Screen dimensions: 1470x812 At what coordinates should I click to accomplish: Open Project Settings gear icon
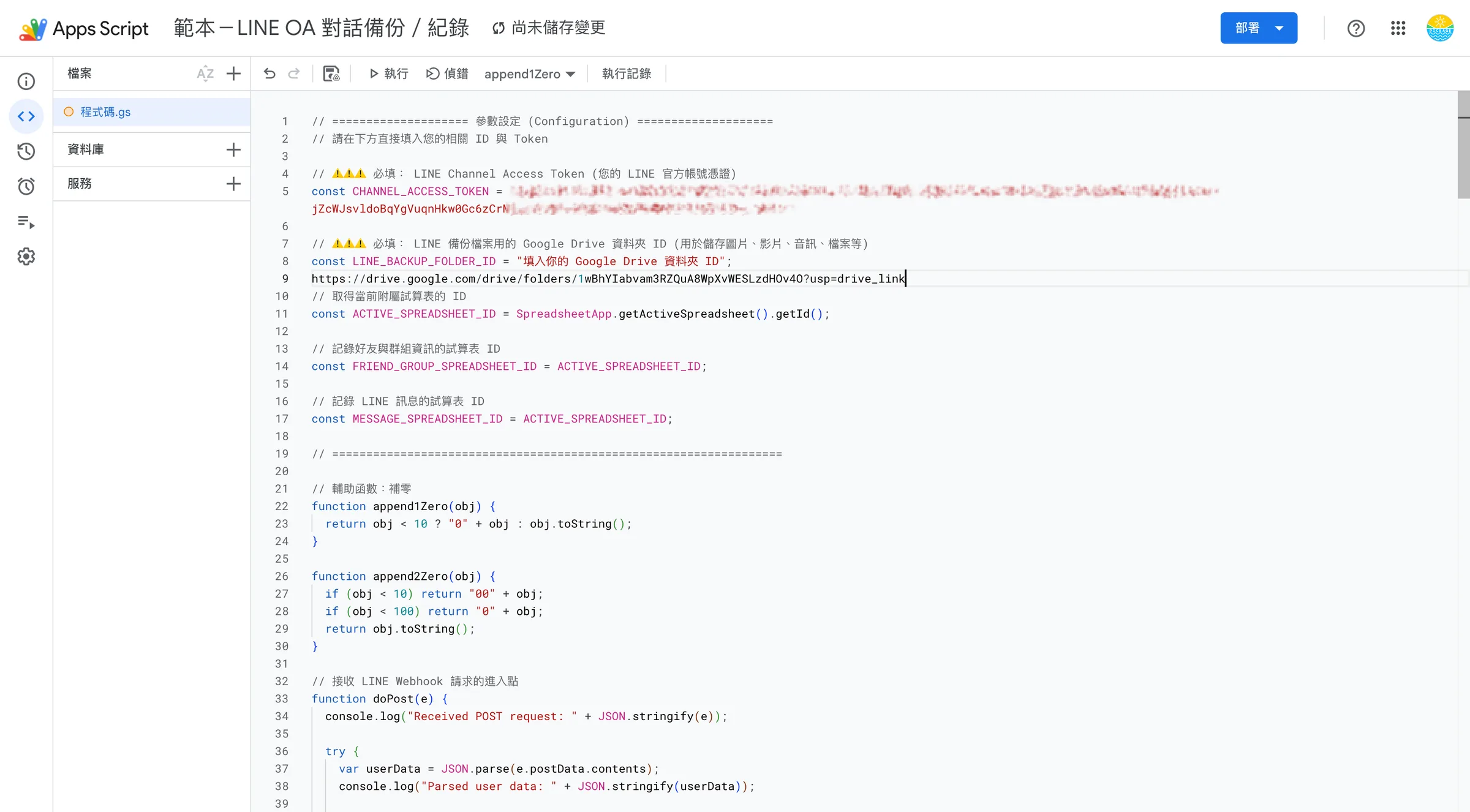point(26,257)
